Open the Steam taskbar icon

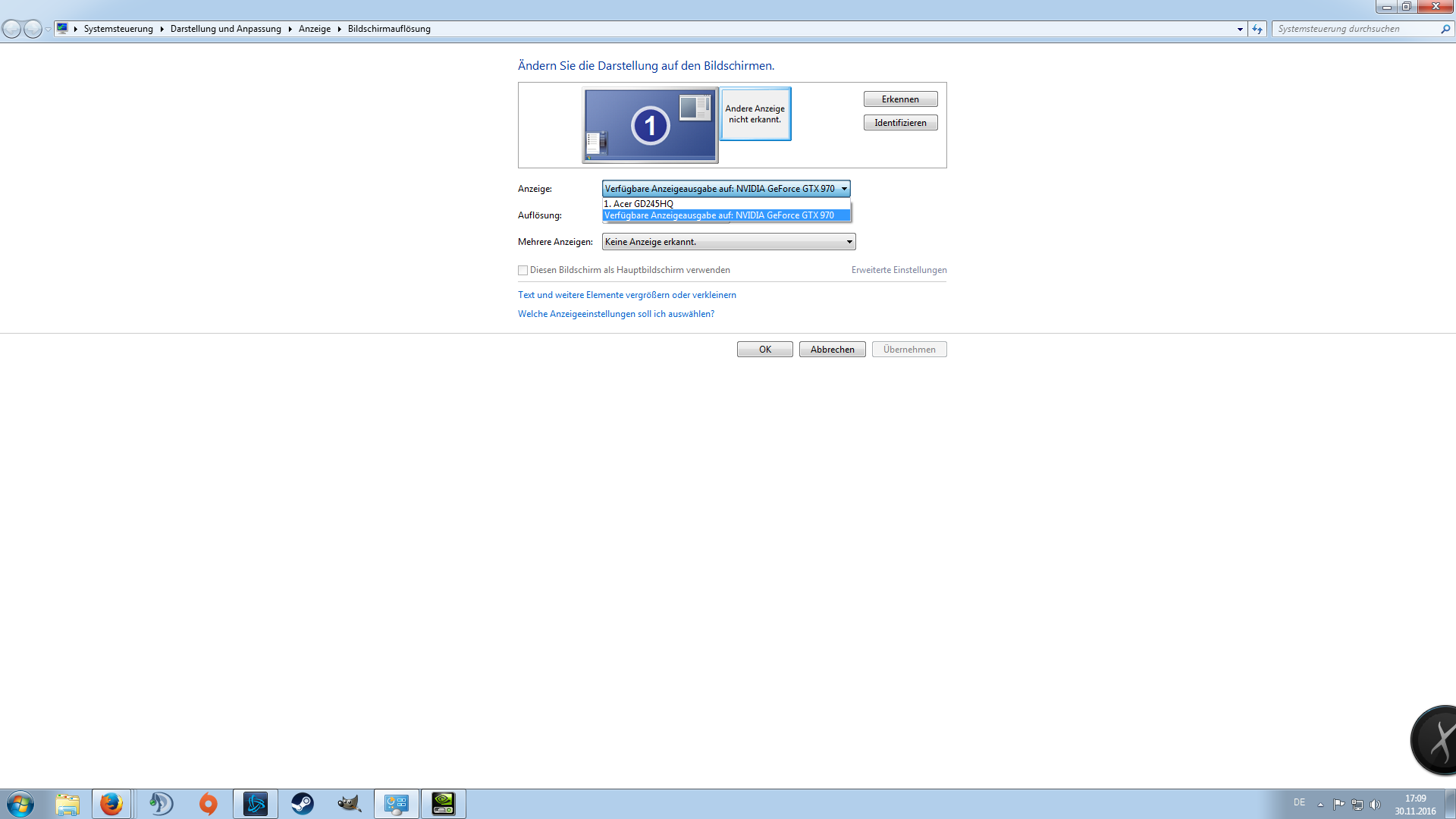[303, 804]
